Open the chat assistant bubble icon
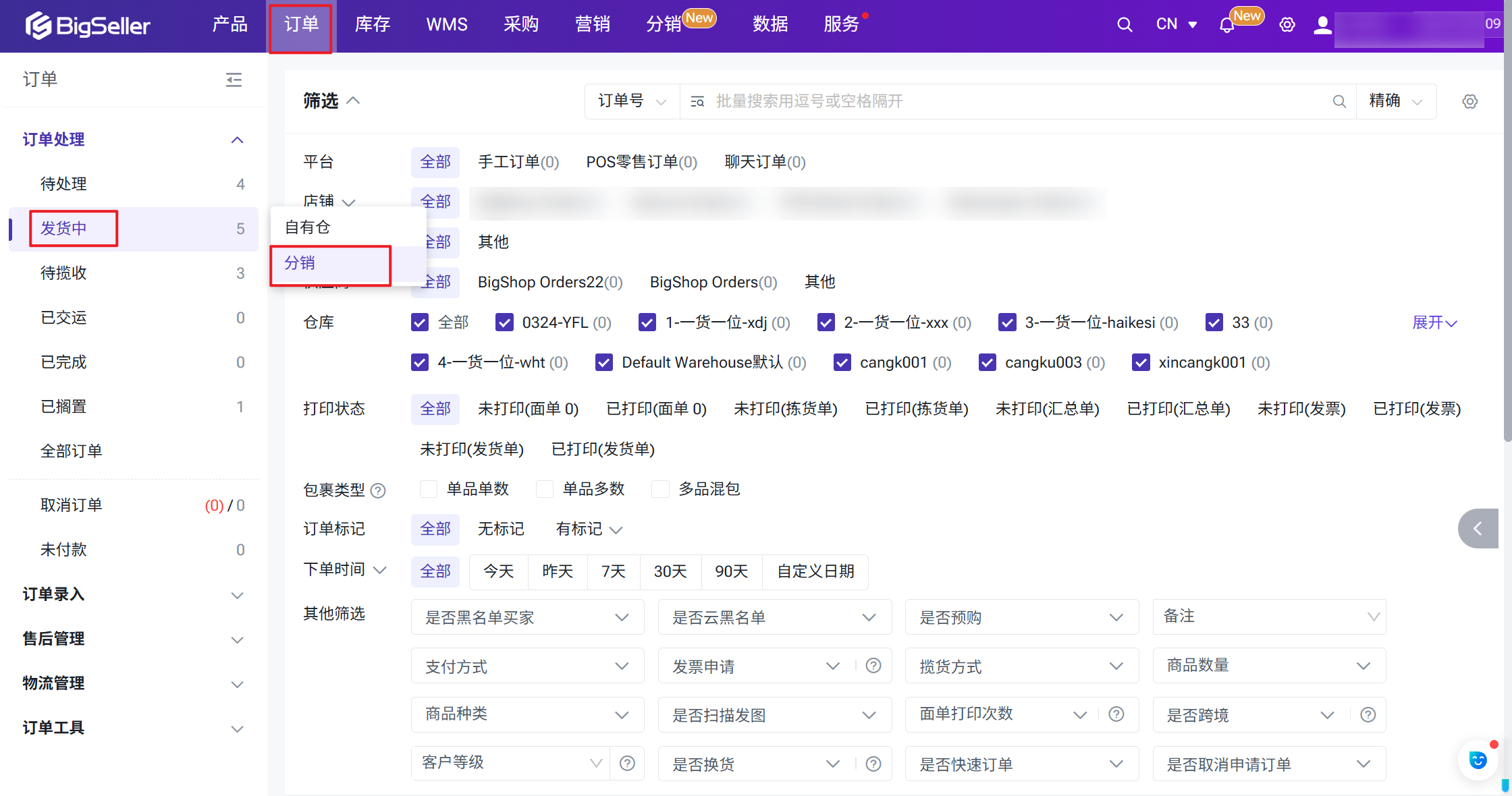The height and width of the screenshot is (796, 1512). click(1478, 760)
